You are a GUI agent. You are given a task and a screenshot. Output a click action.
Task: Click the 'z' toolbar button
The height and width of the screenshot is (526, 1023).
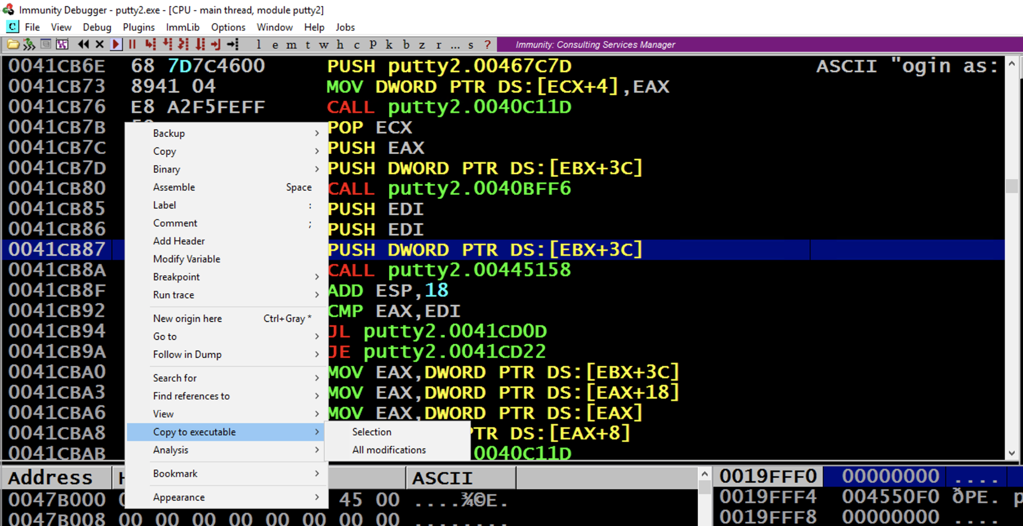(x=422, y=44)
